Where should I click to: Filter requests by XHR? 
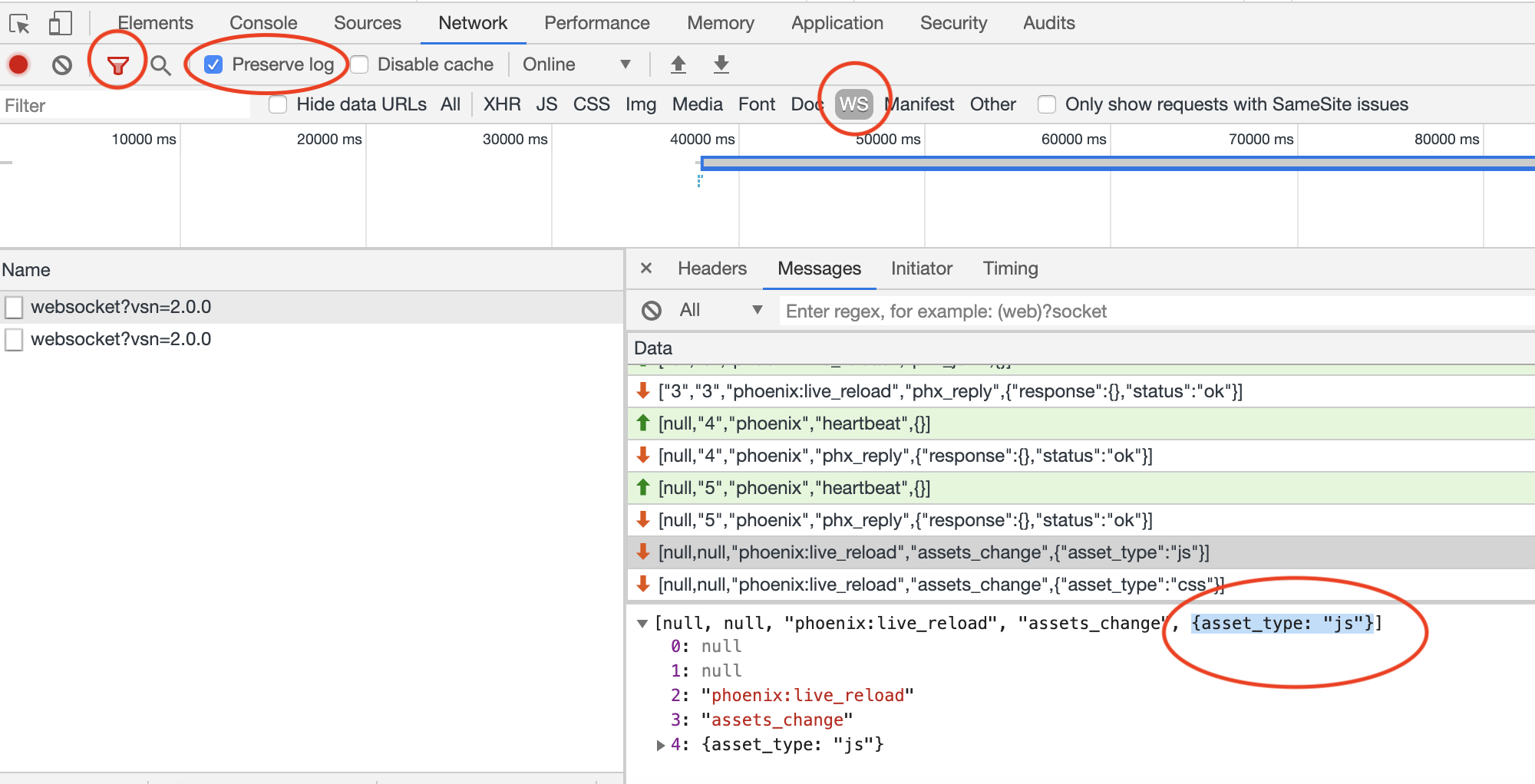pyautogui.click(x=502, y=104)
